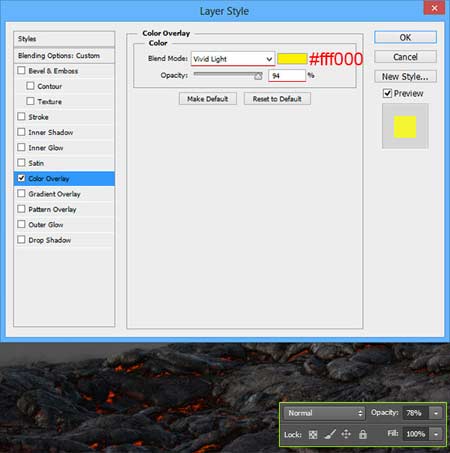Uncheck the Color Overlay checkbox
The height and width of the screenshot is (453, 450).
coord(21,178)
